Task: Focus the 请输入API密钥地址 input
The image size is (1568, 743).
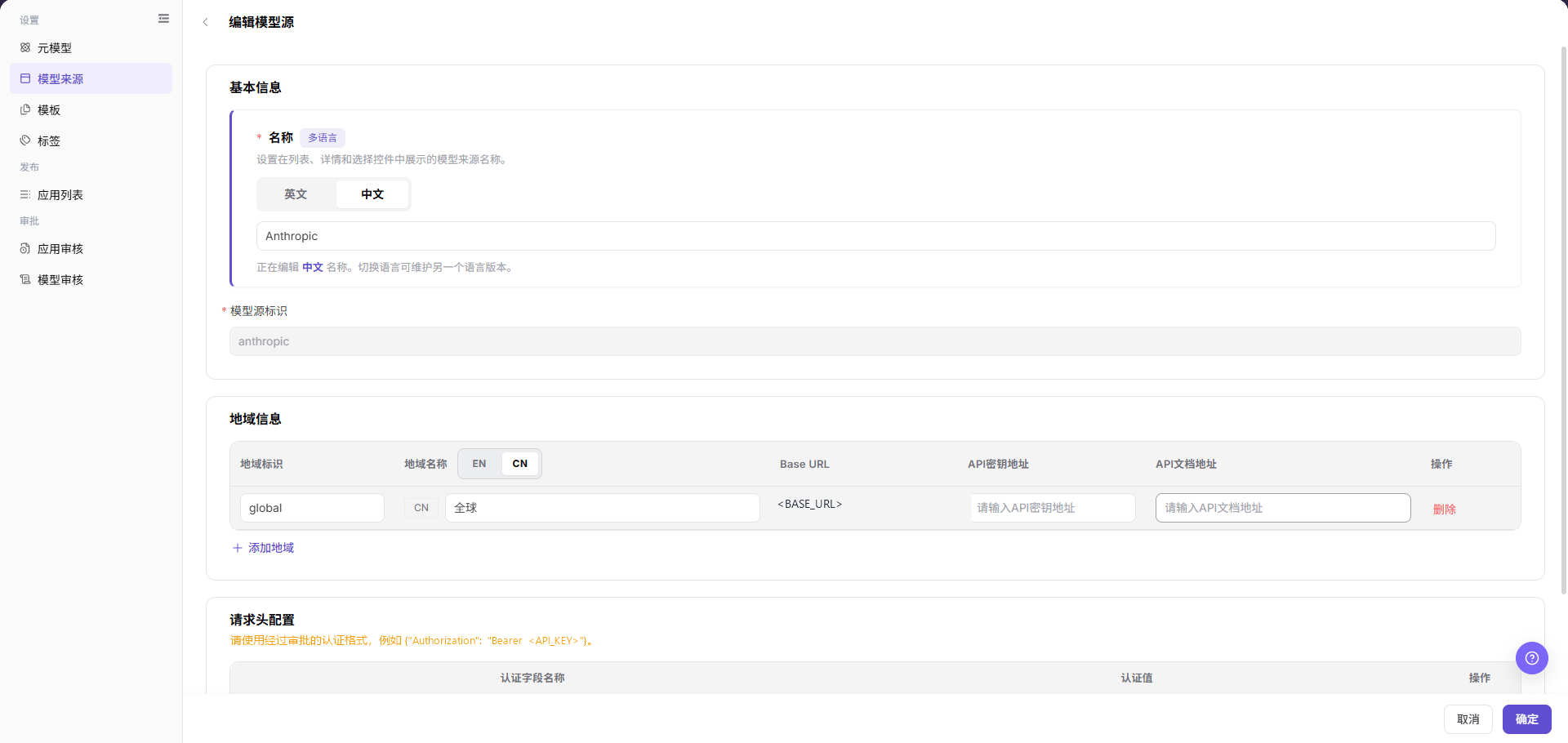Action: click(1052, 508)
